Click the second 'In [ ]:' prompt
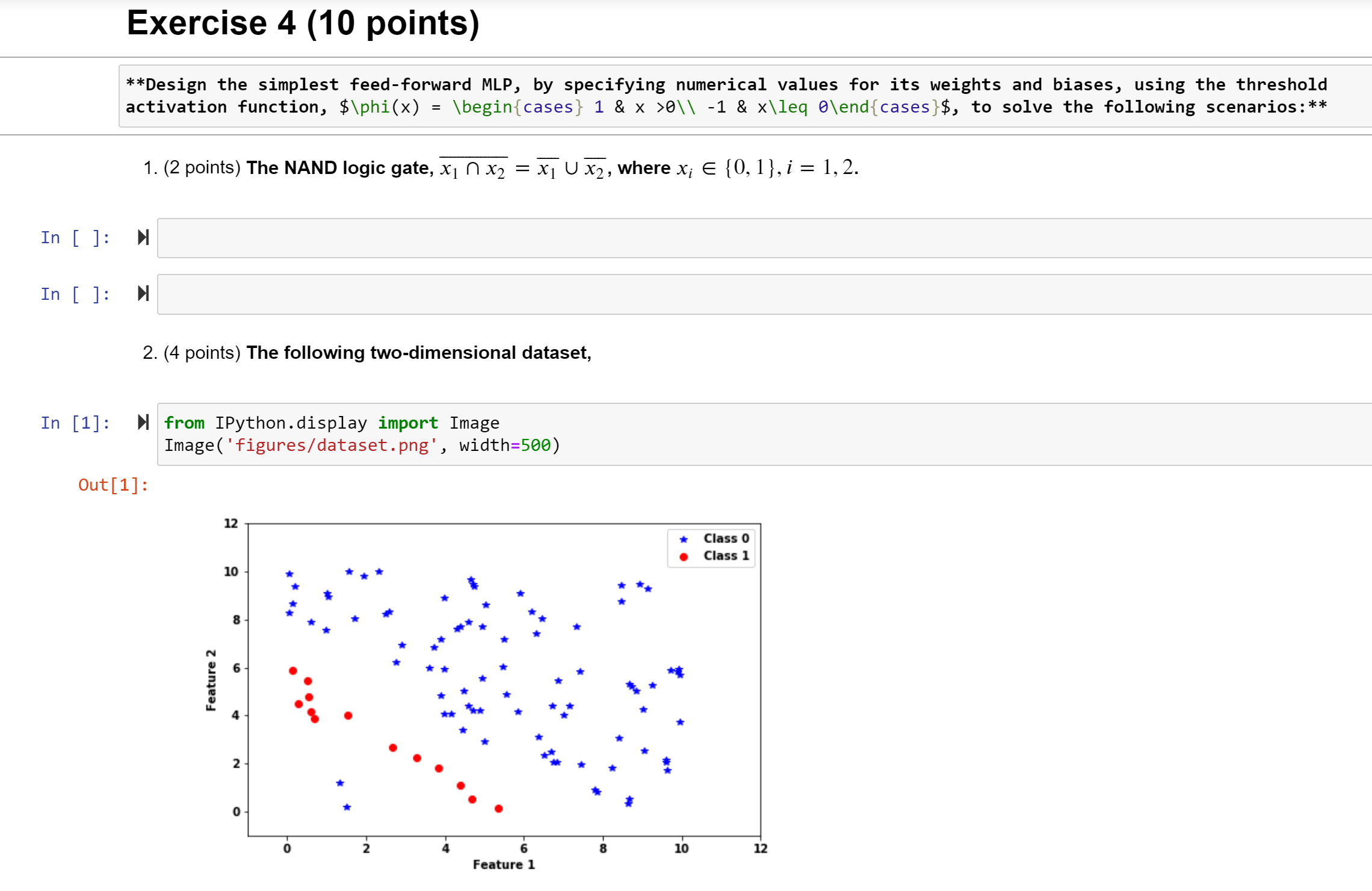 75,294
